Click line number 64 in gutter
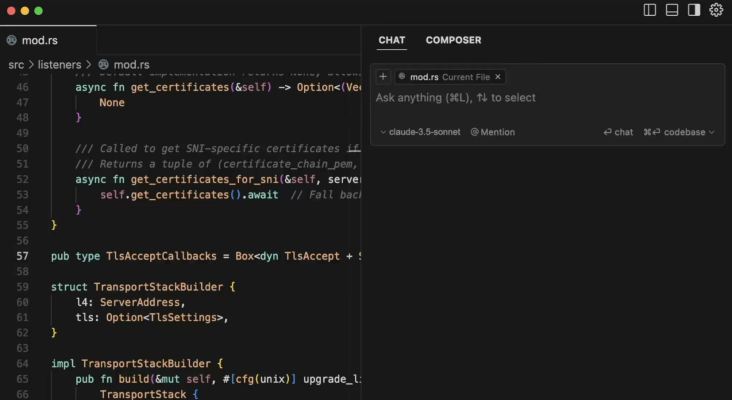732x400 pixels. [x=22, y=364]
